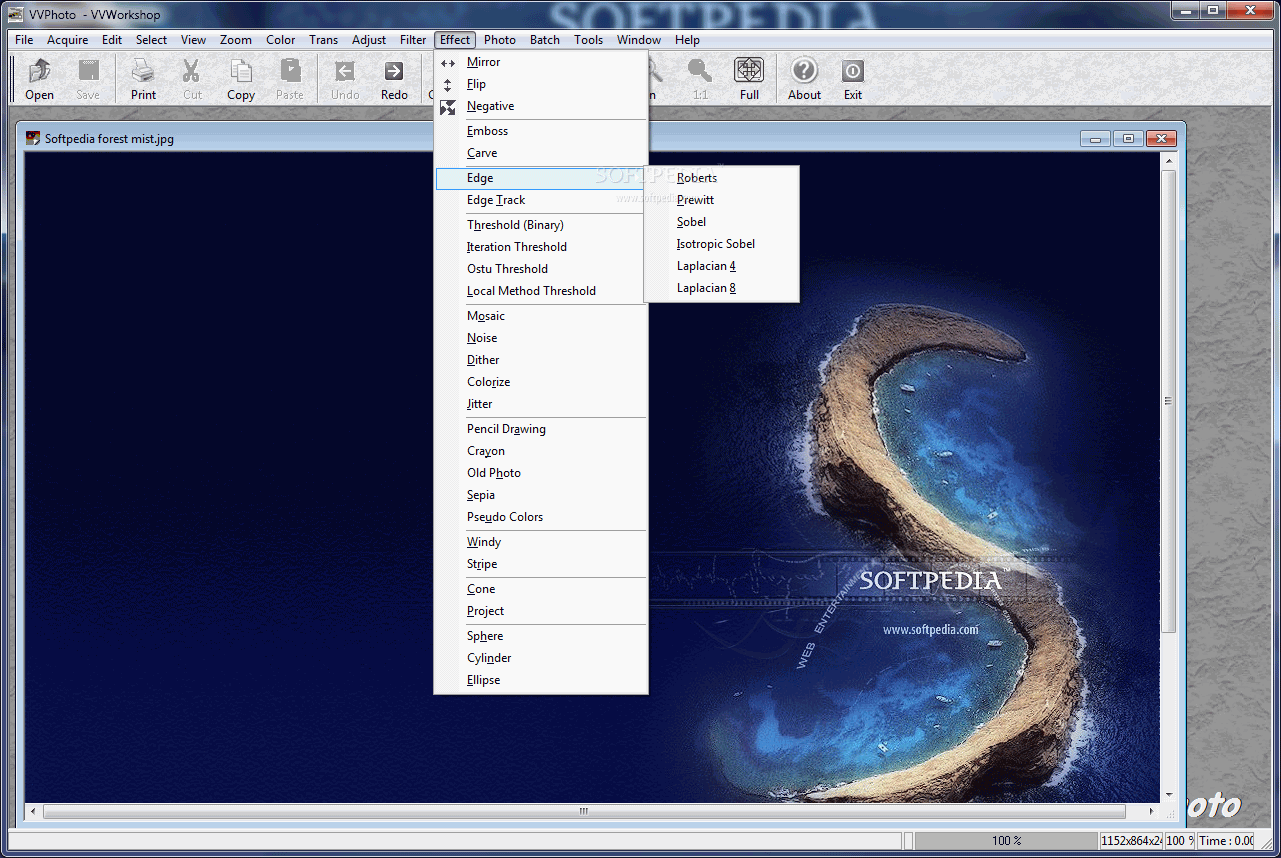Apply the Jitter effect
Screen dimensions: 1281x858
click(x=541, y=404)
